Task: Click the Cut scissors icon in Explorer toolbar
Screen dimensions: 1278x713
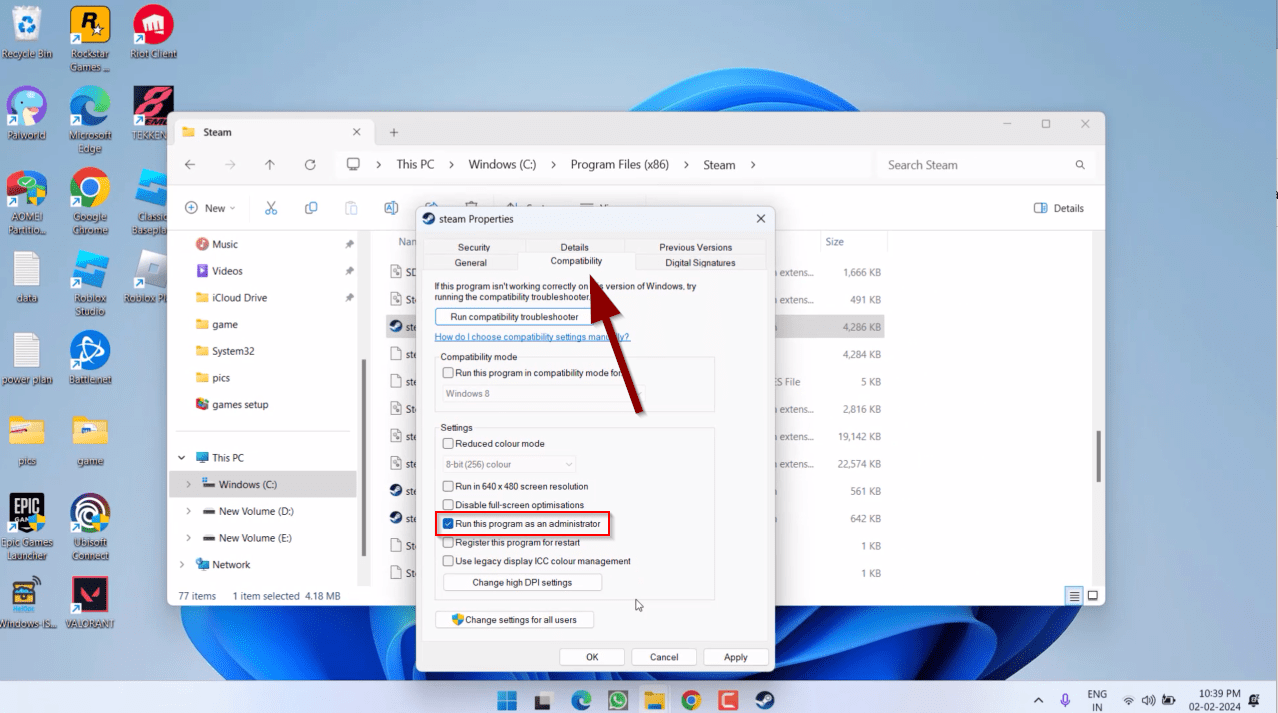Action: (x=270, y=208)
